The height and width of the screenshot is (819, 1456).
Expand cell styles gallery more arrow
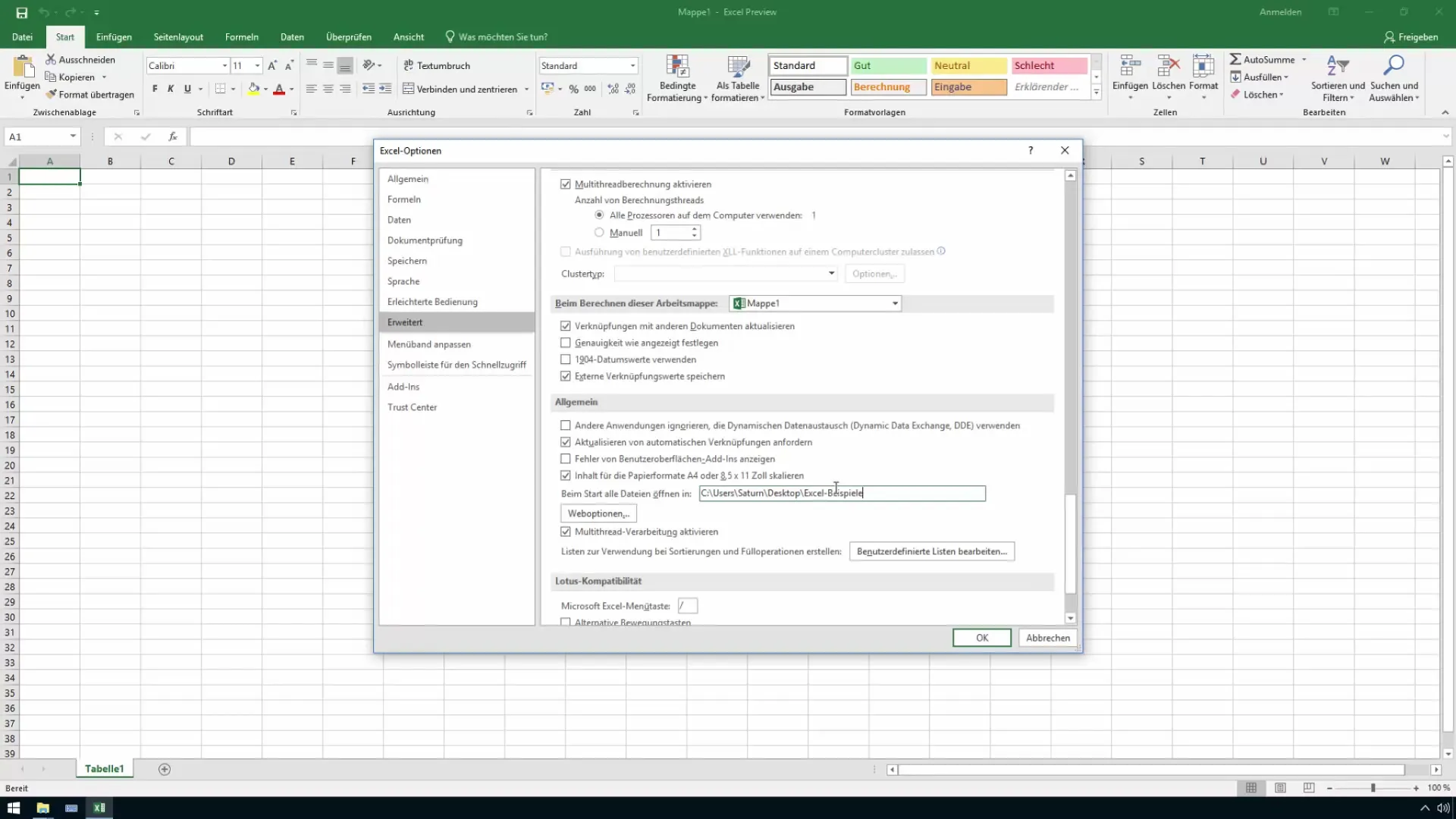[1097, 92]
